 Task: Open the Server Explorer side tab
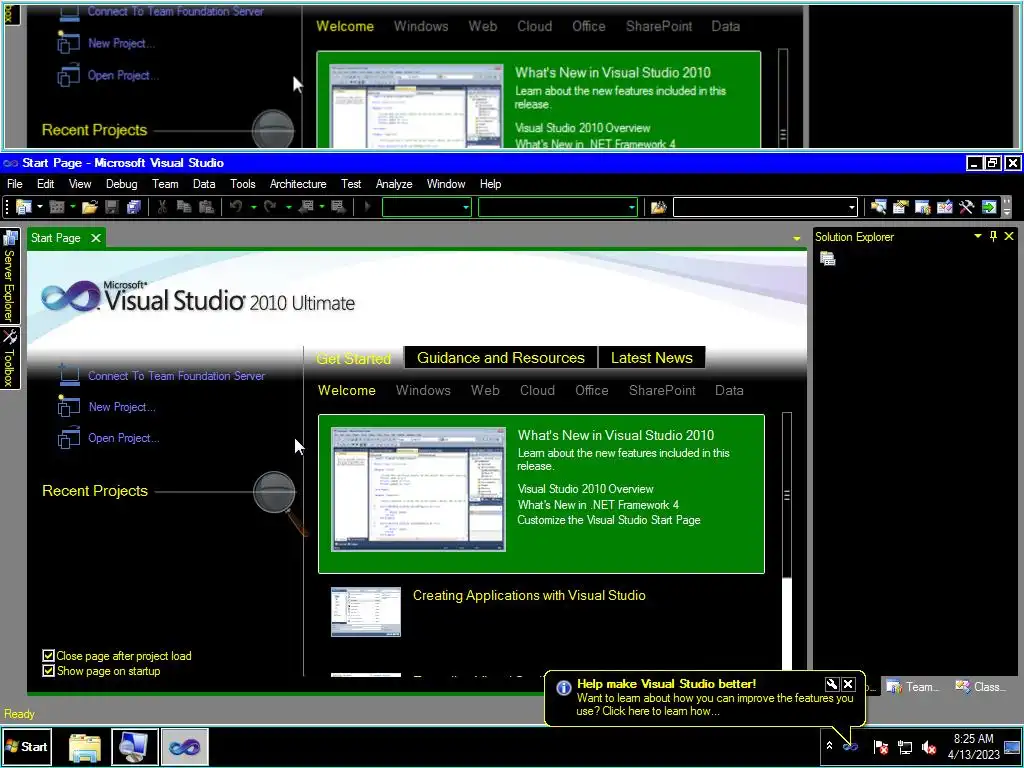tap(9, 276)
